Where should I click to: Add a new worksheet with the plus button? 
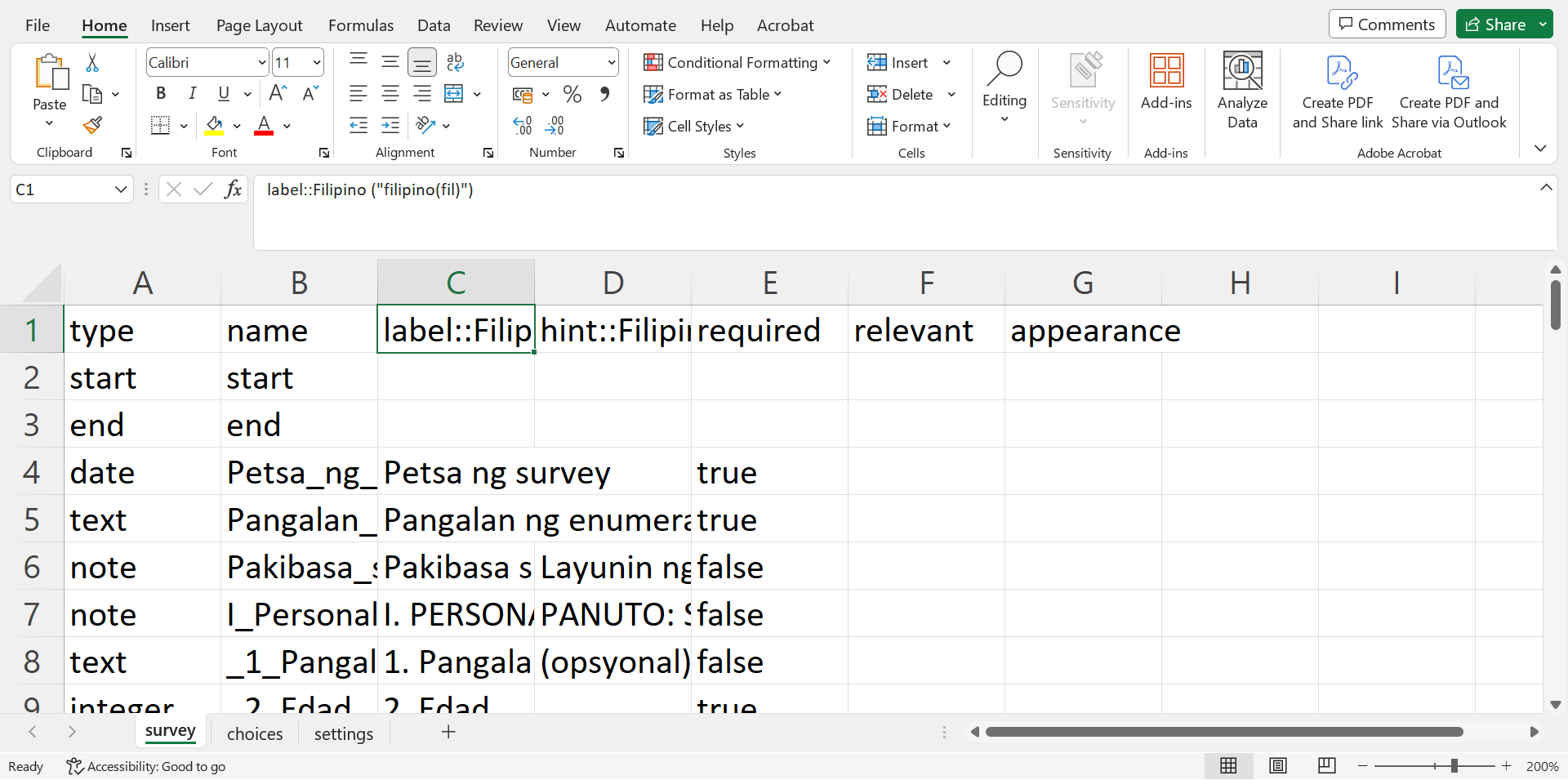(x=448, y=732)
